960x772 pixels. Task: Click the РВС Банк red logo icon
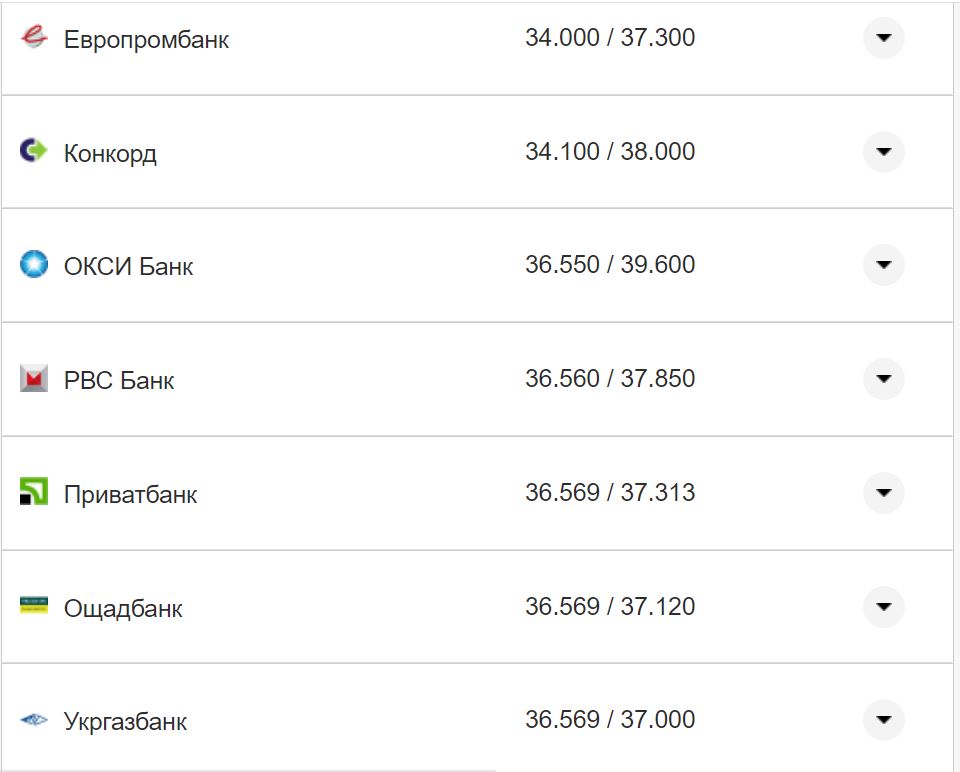click(x=34, y=379)
